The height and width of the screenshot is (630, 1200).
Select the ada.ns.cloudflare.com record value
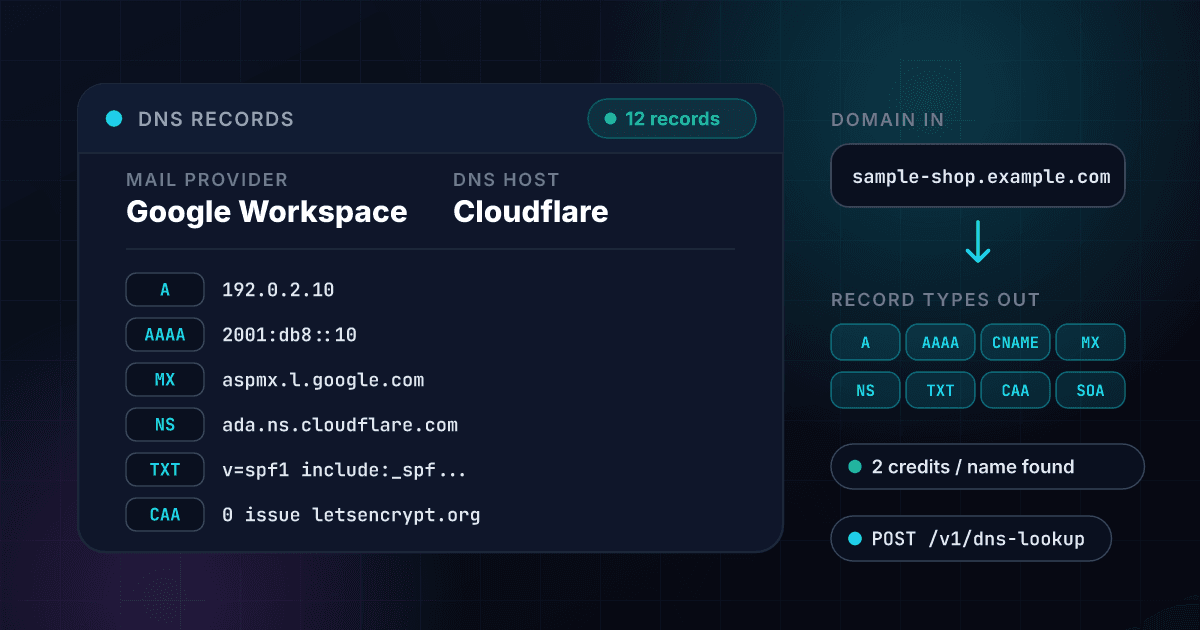tap(340, 425)
